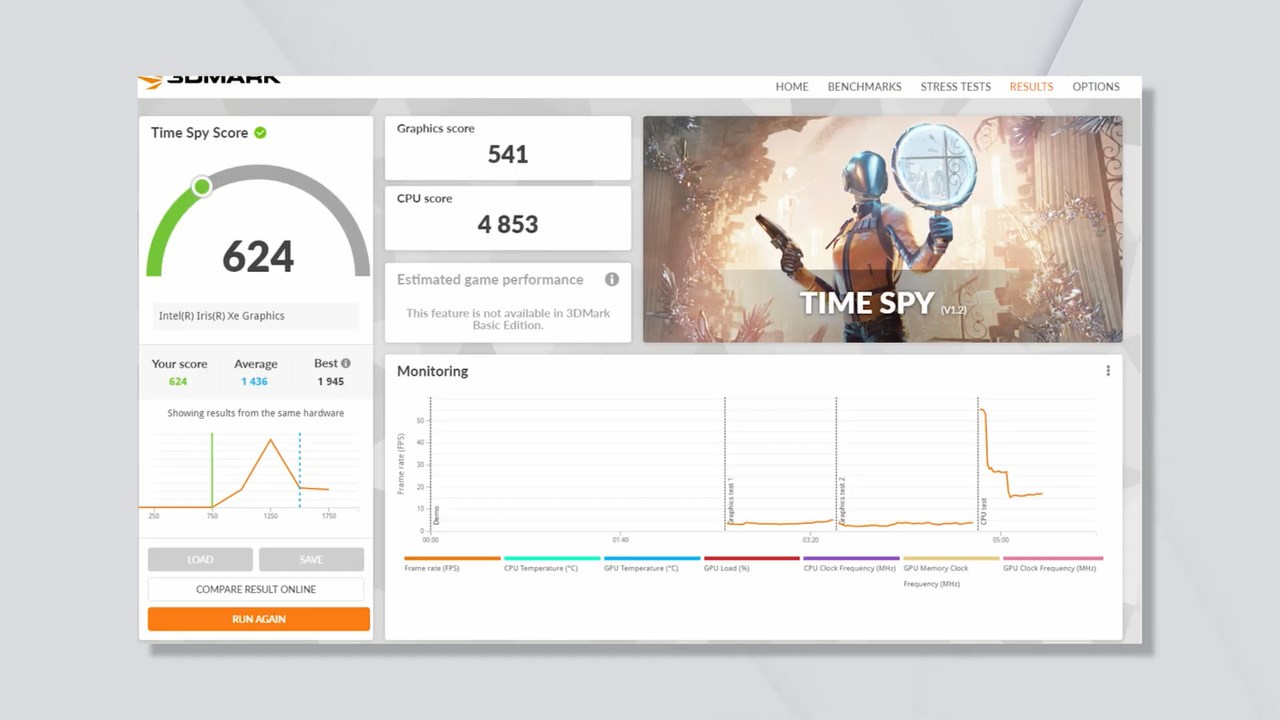1280x720 pixels.
Task: Click the Demo marker line in chart
Action: point(430,463)
